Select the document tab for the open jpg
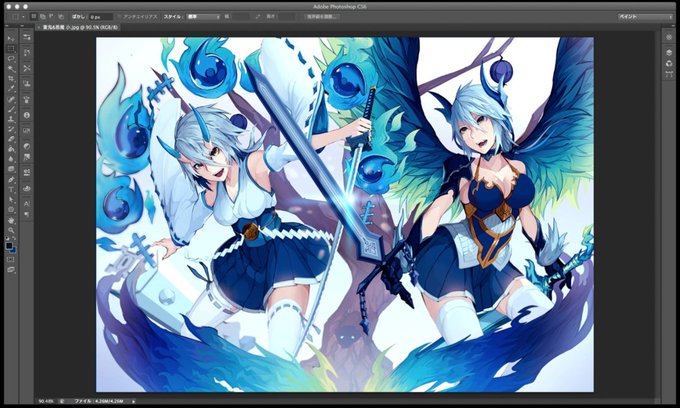Screen dimensions: 680x408 click(81, 27)
